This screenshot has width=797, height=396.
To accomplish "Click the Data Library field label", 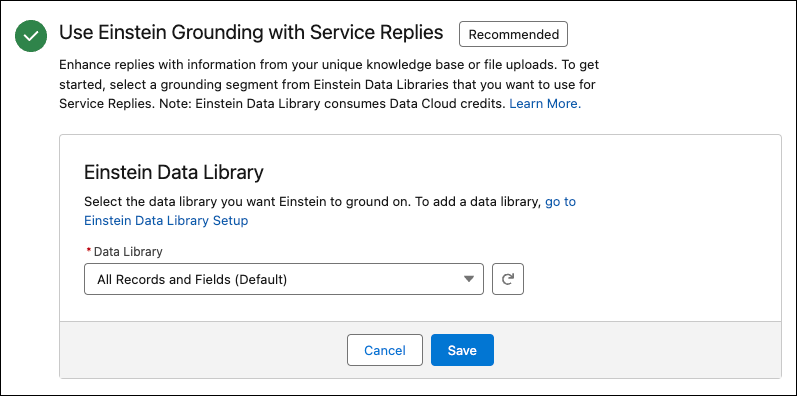I will 128,251.
